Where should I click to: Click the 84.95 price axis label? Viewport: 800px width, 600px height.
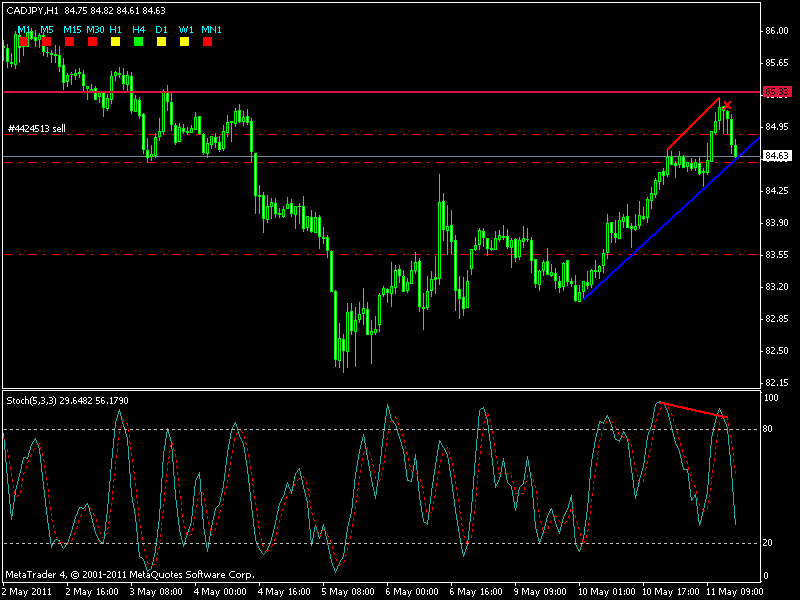pyautogui.click(x=777, y=127)
